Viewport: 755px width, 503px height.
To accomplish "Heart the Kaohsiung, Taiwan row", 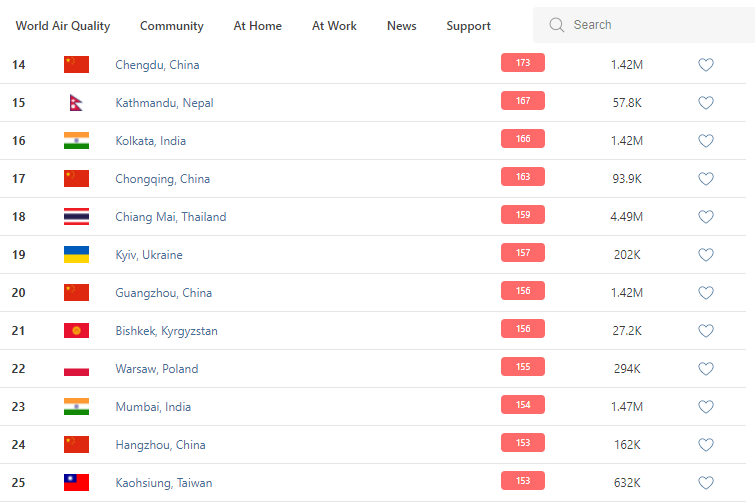I will click(x=705, y=483).
